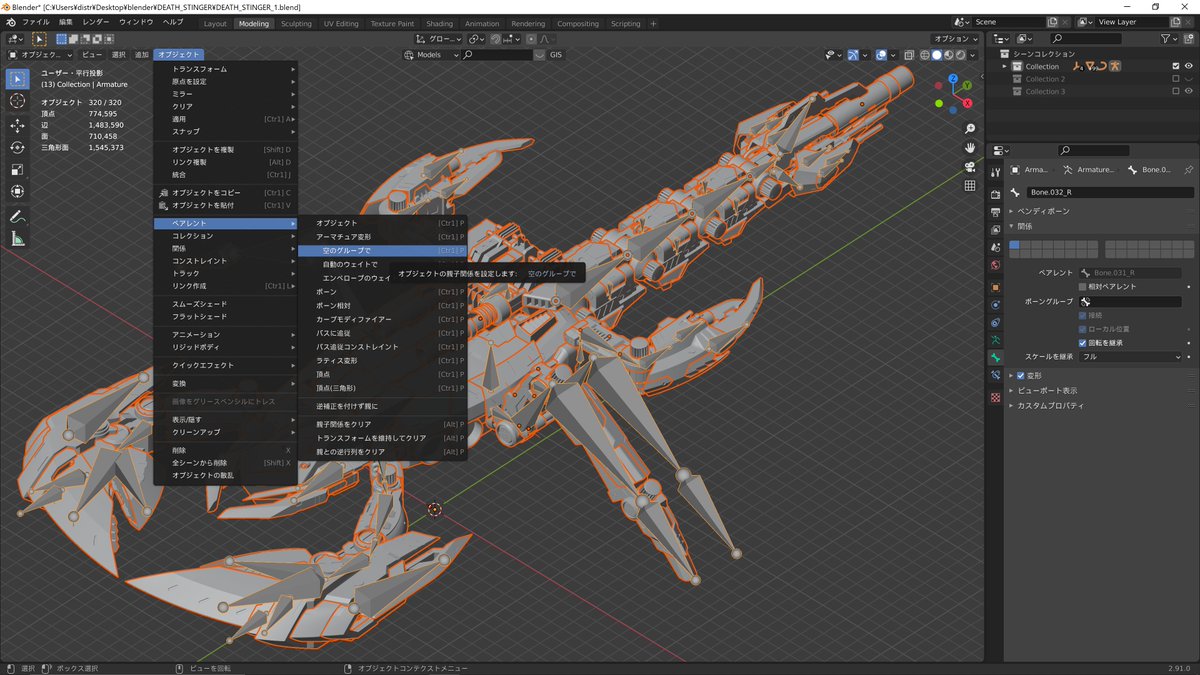Screen dimensions: 1200x675
Task: Select the Rotate tool in left toolbar
Action: pyautogui.click(x=17, y=147)
